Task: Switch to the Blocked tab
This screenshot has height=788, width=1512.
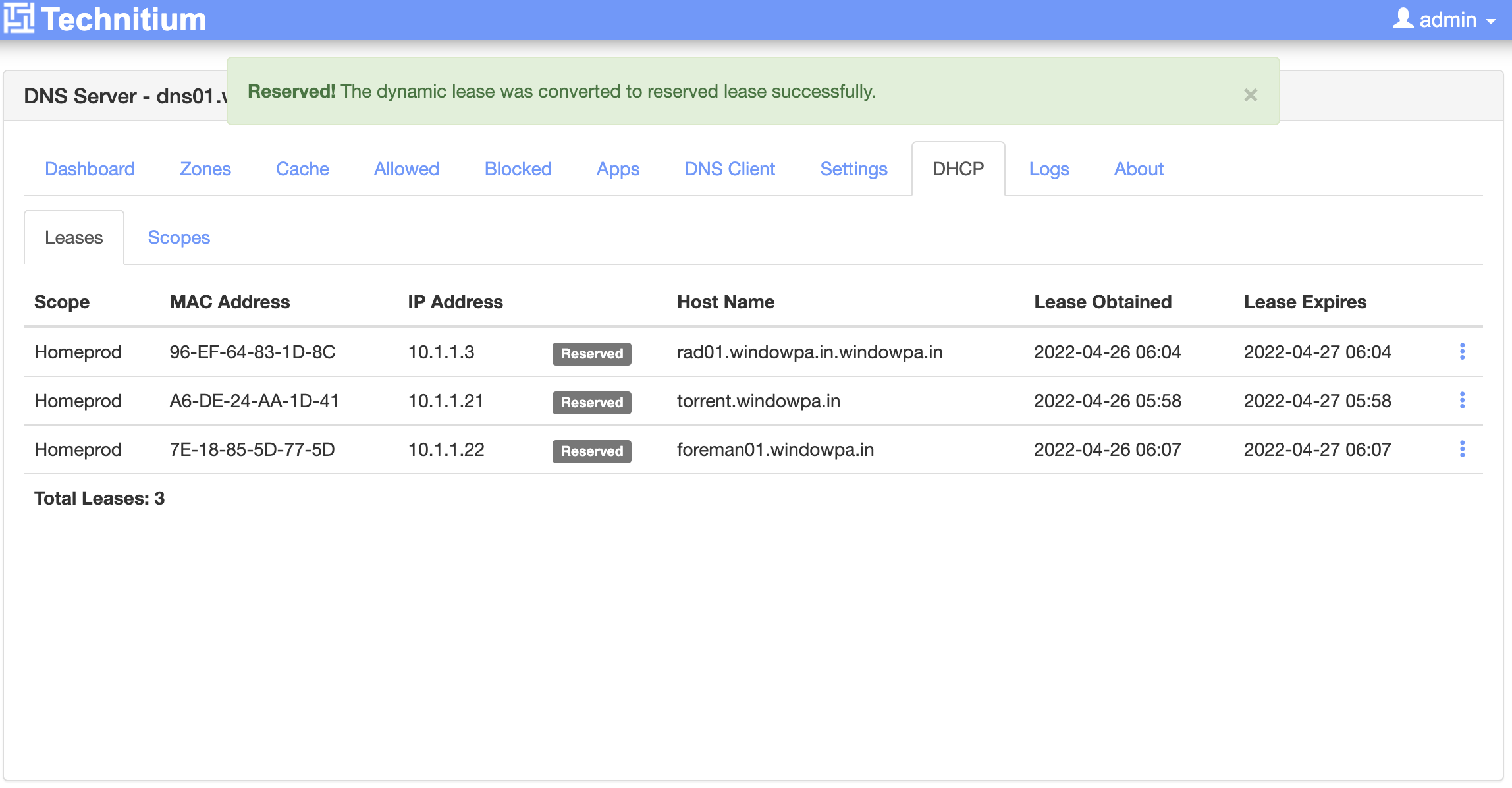Action: tap(518, 169)
